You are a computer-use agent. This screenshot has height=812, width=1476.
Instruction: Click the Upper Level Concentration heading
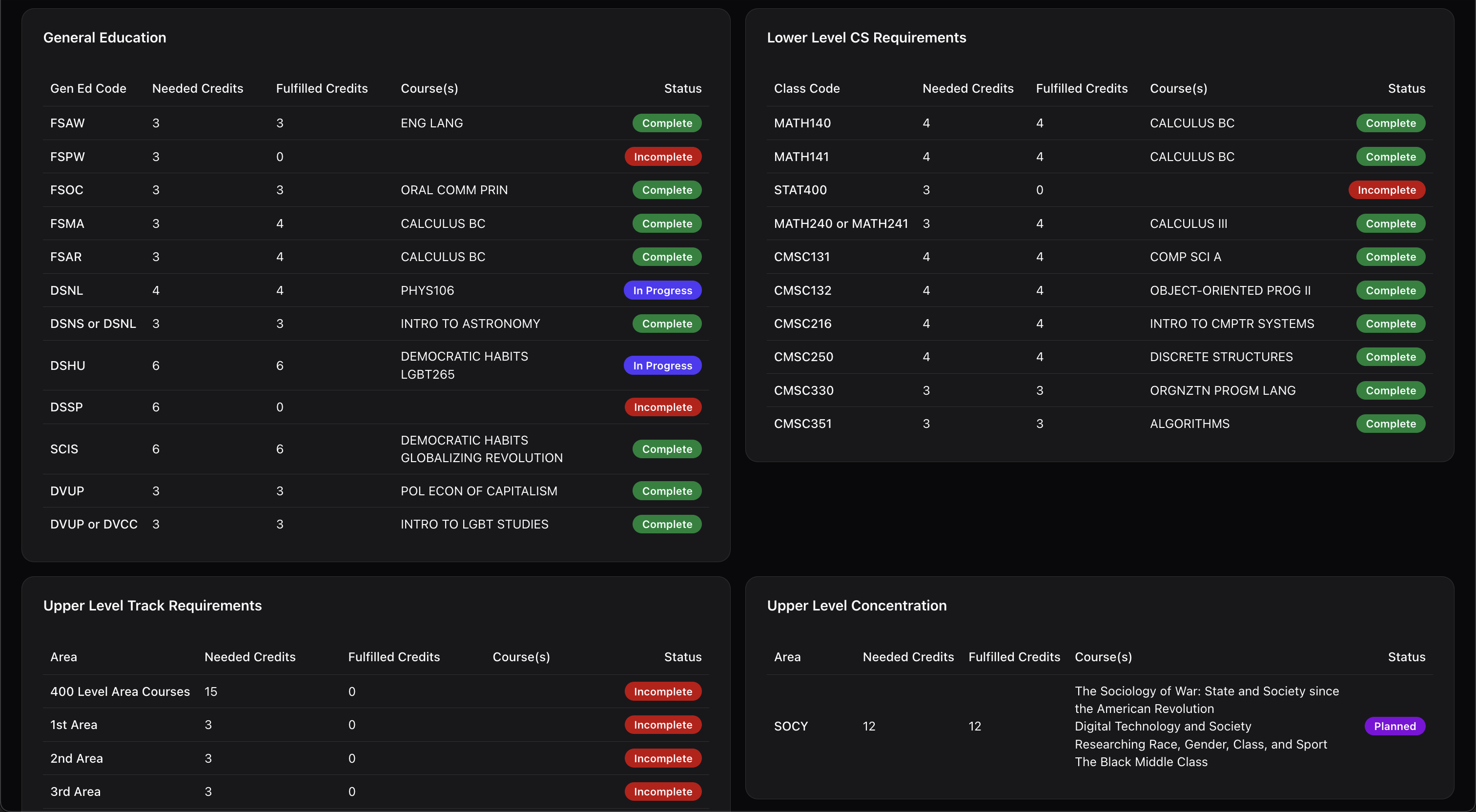click(856, 605)
